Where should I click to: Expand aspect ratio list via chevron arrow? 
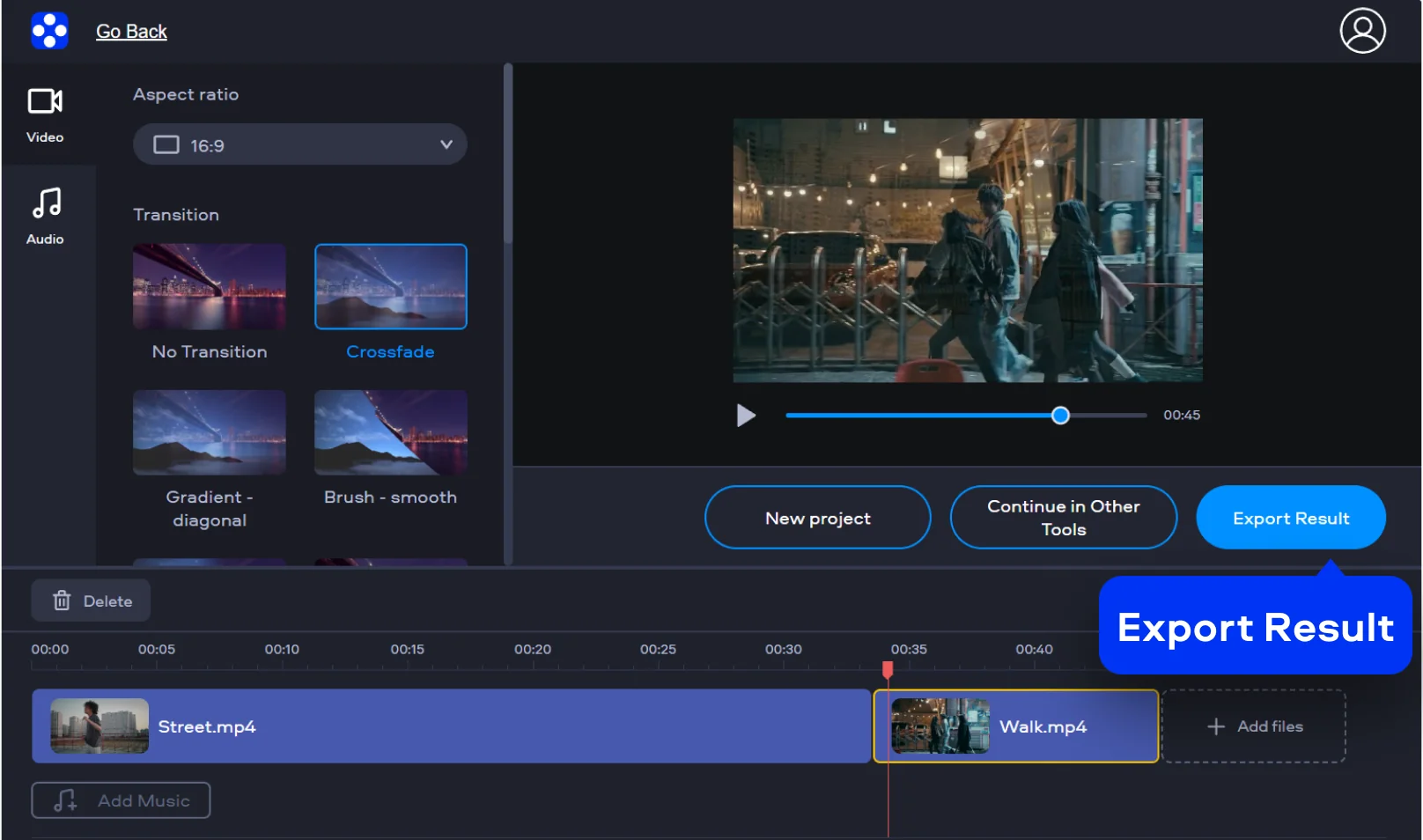click(x=446, y=145)
